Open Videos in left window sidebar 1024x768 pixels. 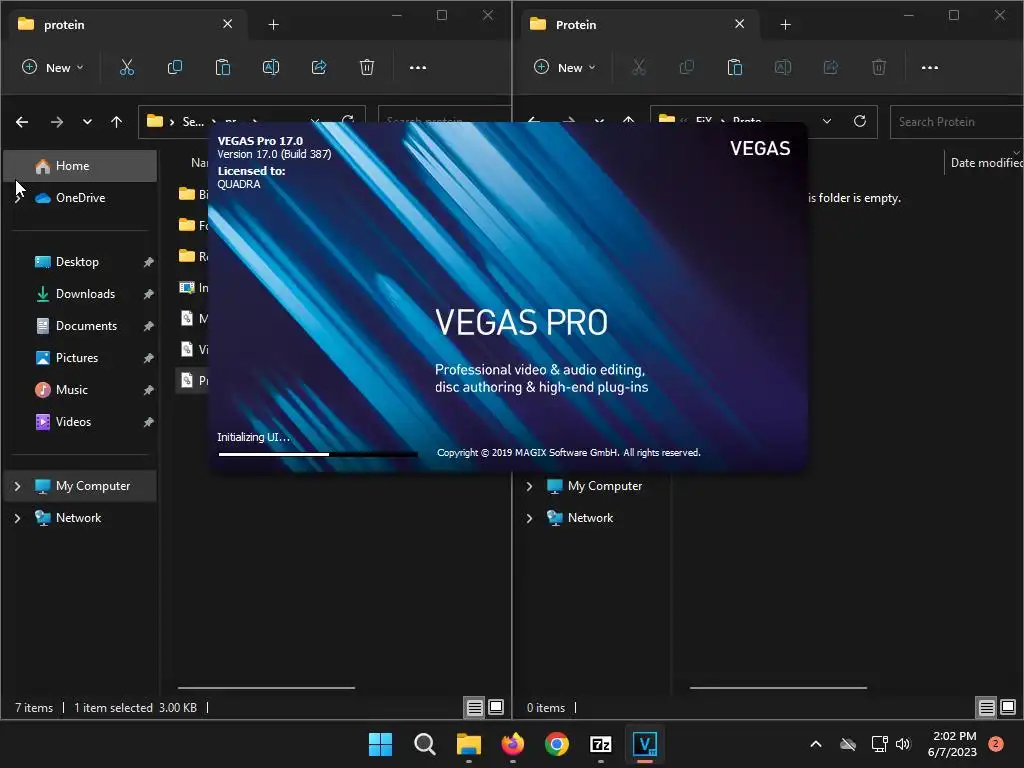(x=80, y=422)
